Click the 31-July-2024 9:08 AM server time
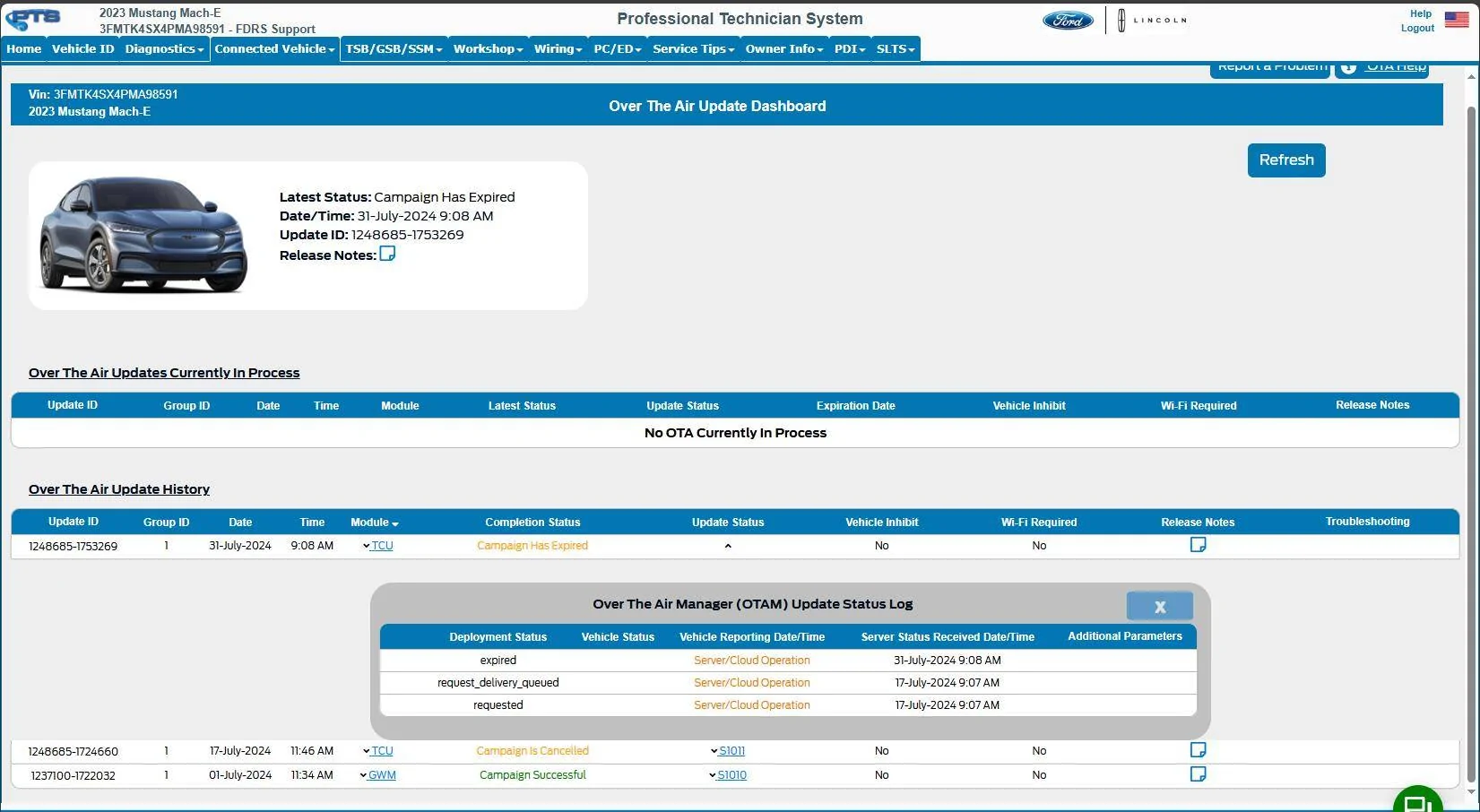 pyautogui.click(x=947, y=661)
